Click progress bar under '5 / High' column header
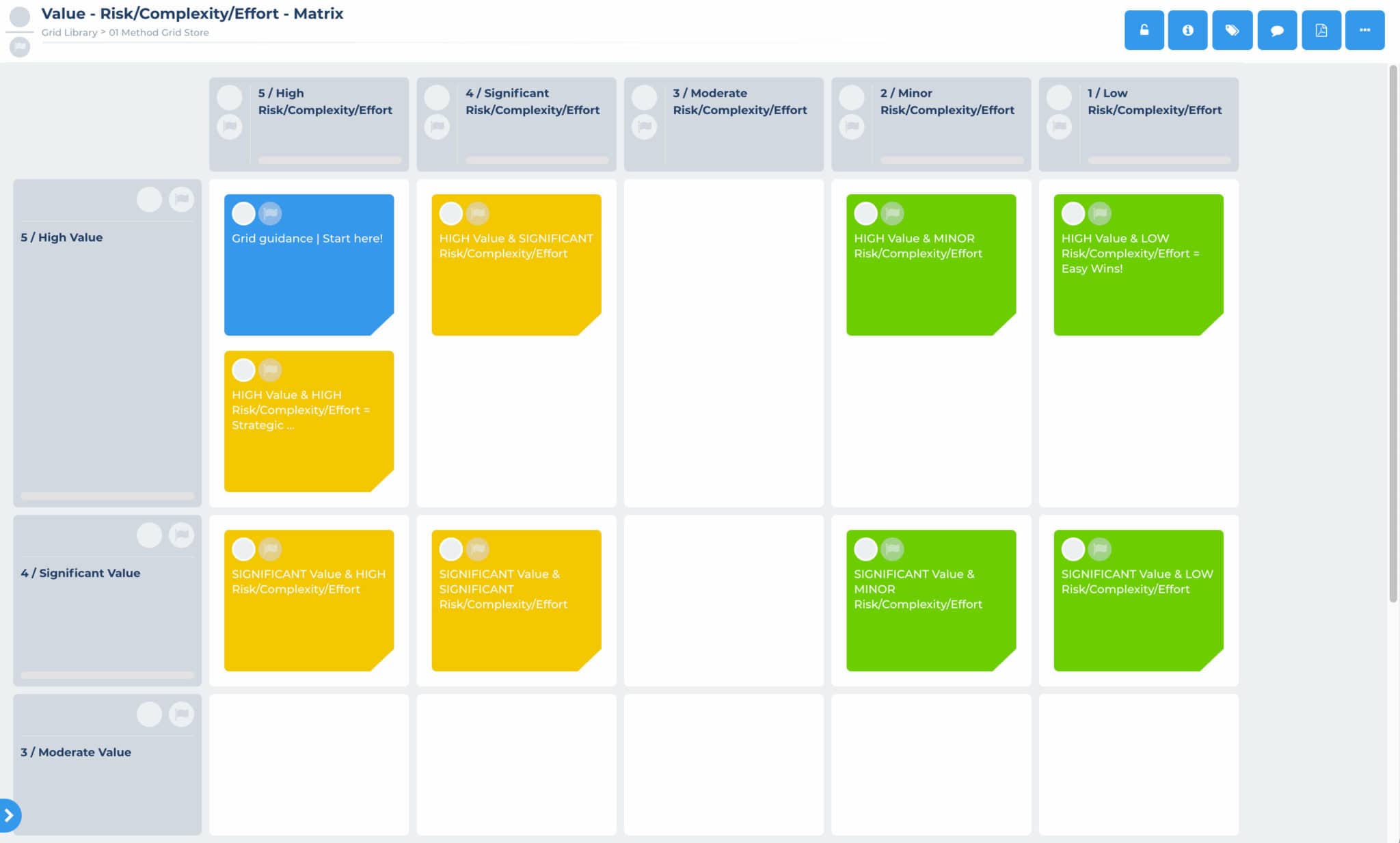 click(x=329, y=160)
